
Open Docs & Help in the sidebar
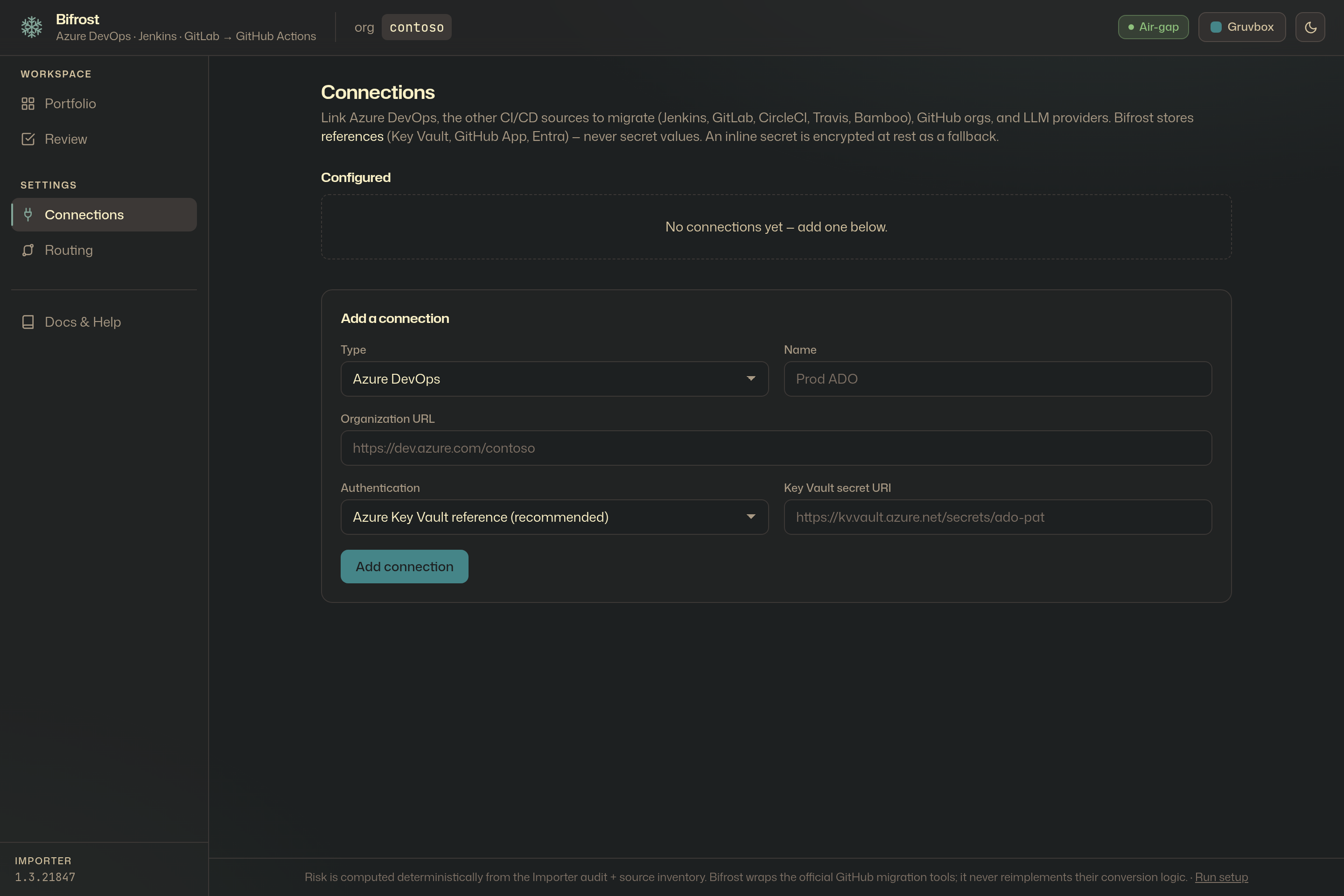[104, 322]
